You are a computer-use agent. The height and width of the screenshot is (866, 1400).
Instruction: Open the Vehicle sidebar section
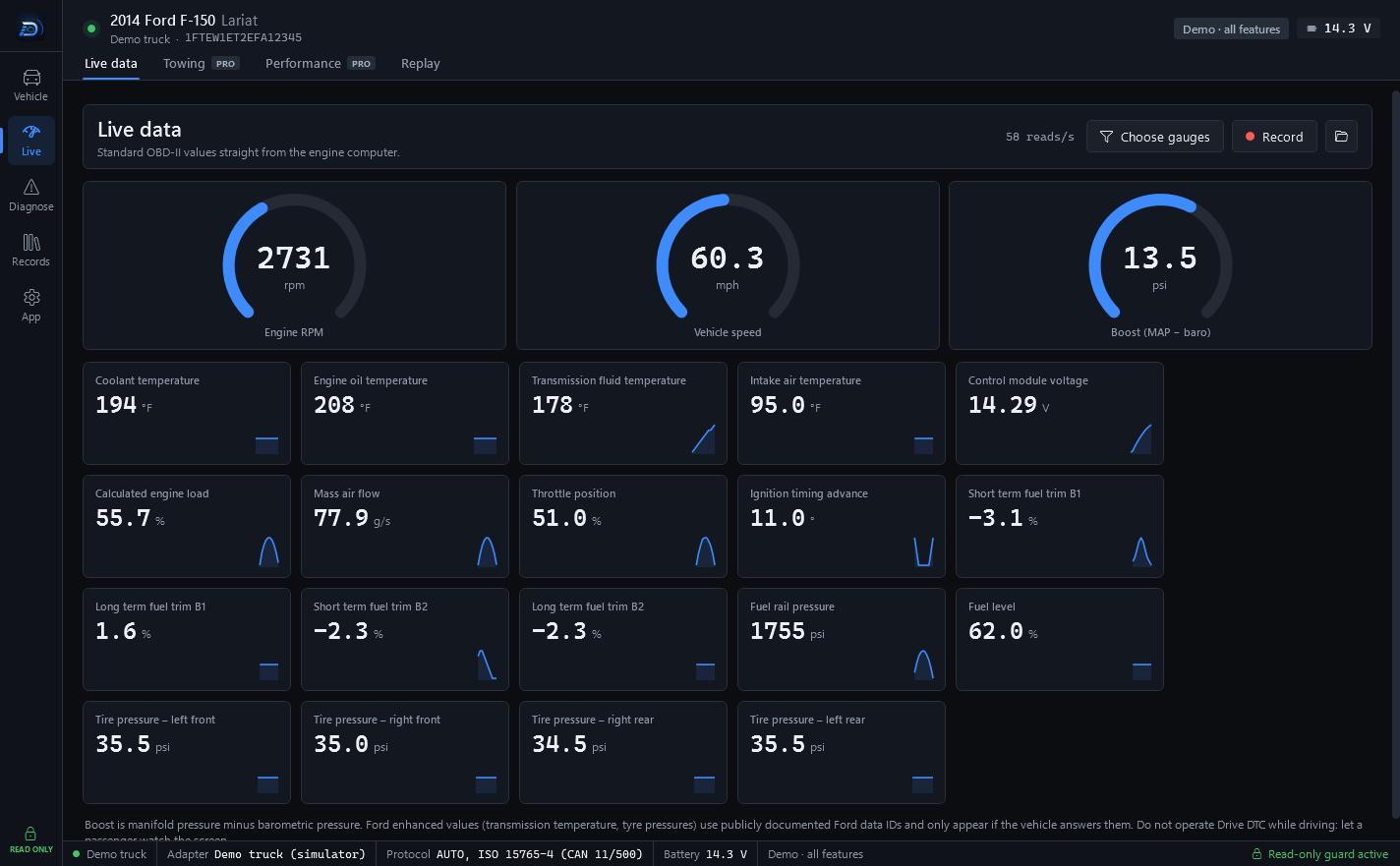pyautogui.click(x=31, y=85)
